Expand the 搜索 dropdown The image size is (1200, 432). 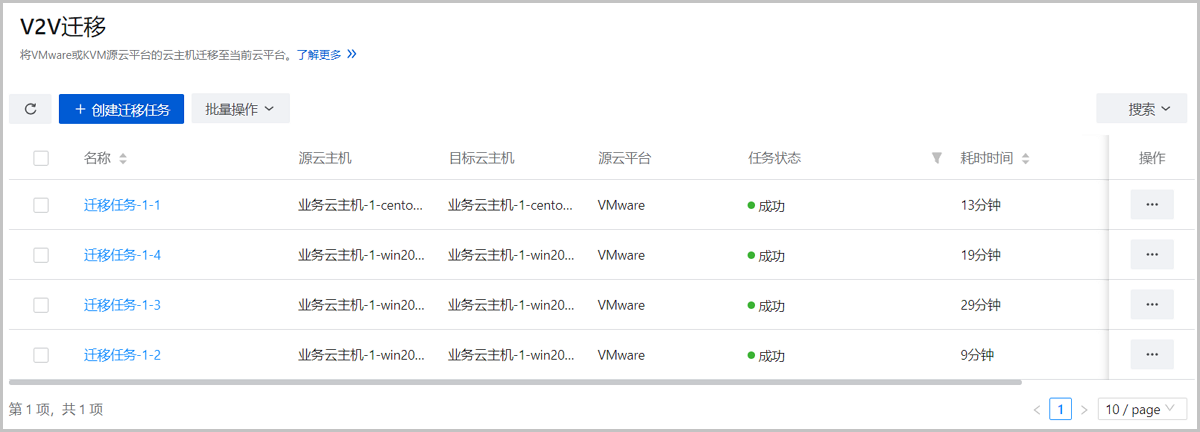click(1149, 109)
